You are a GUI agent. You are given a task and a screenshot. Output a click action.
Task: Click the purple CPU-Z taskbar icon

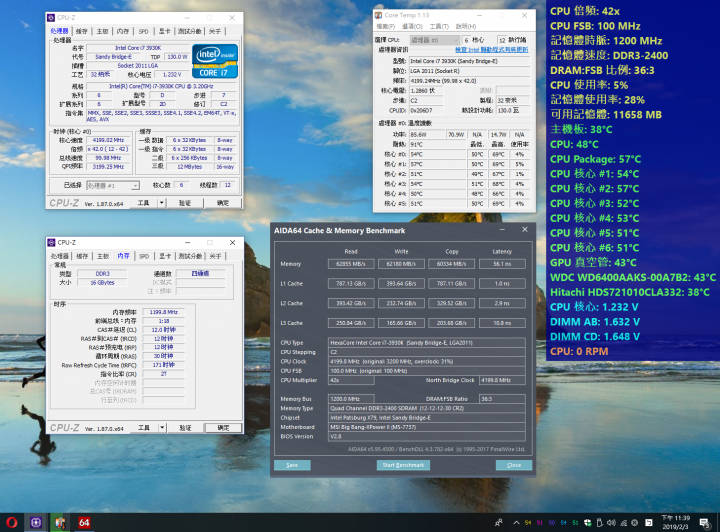36,522
